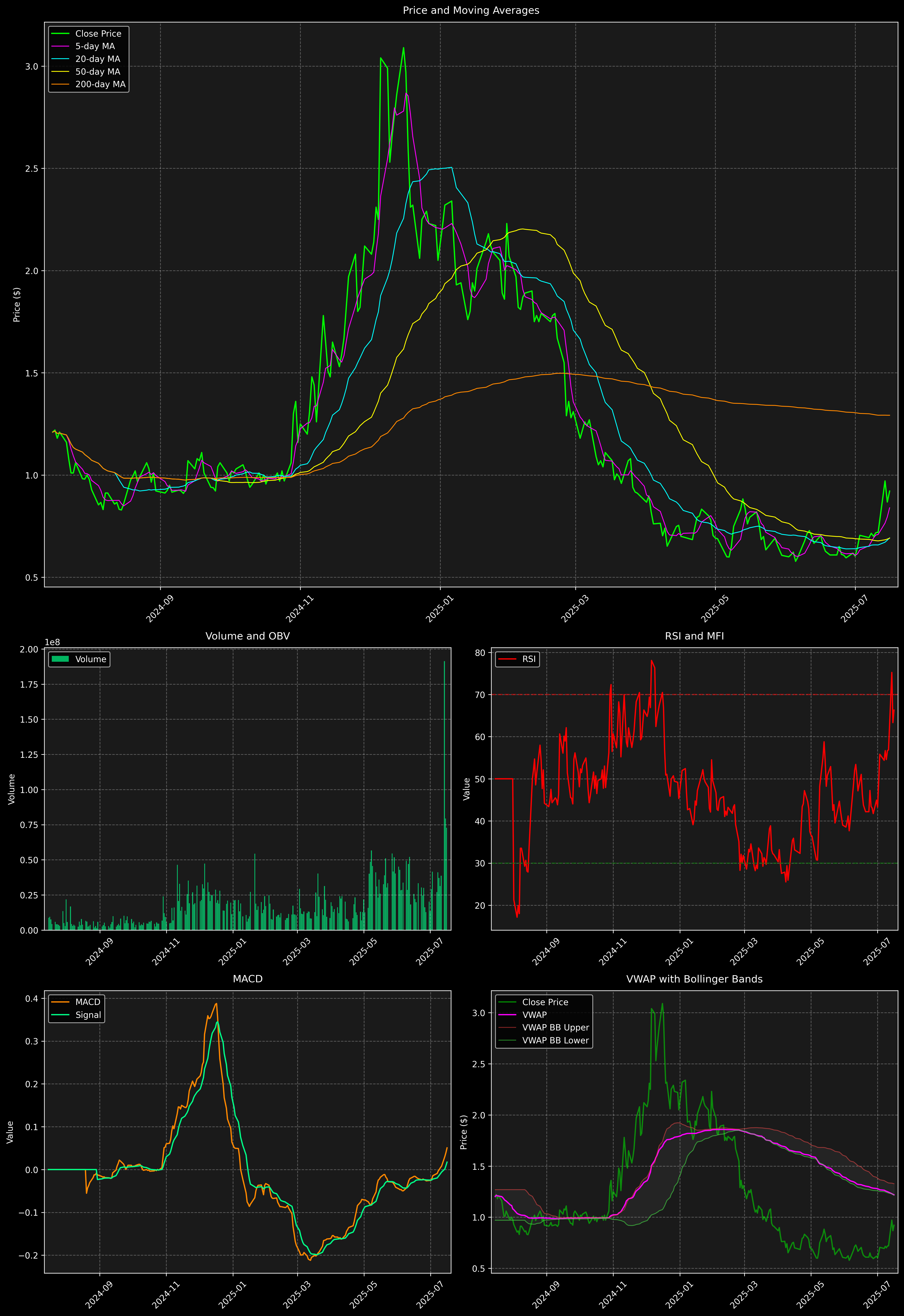The height and width of the screenshot is (1316, 904).
Task: Select the "5-day MA" legend entry
Action: 95,47
